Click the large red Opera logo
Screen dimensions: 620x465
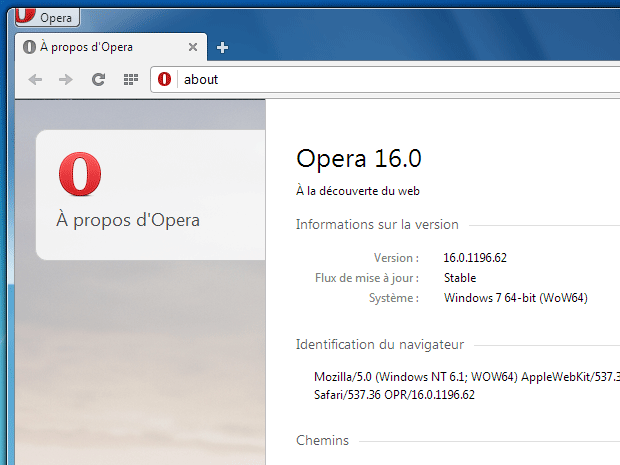coord(80,174)
